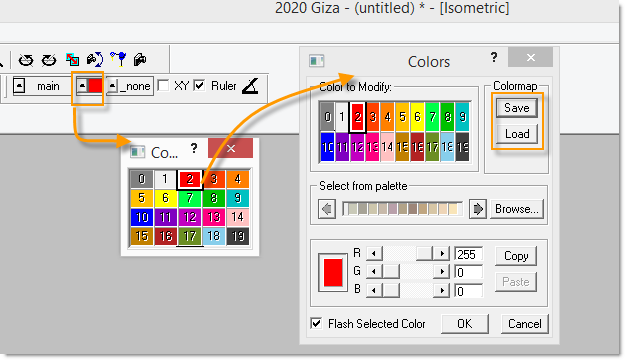
Task: Click the Paste button
Action: pyautogui.click(x=516, y=282)
